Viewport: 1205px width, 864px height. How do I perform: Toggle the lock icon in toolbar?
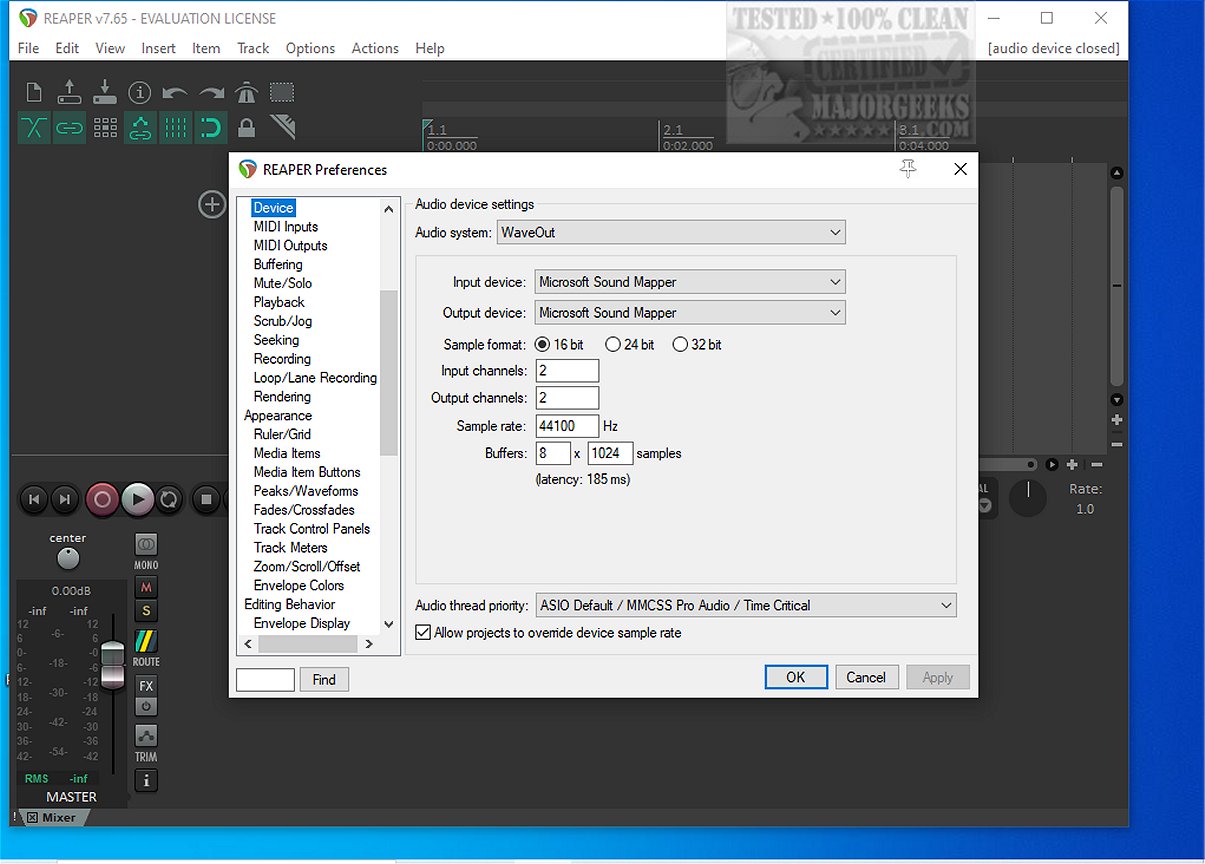[x=246, y=128]
